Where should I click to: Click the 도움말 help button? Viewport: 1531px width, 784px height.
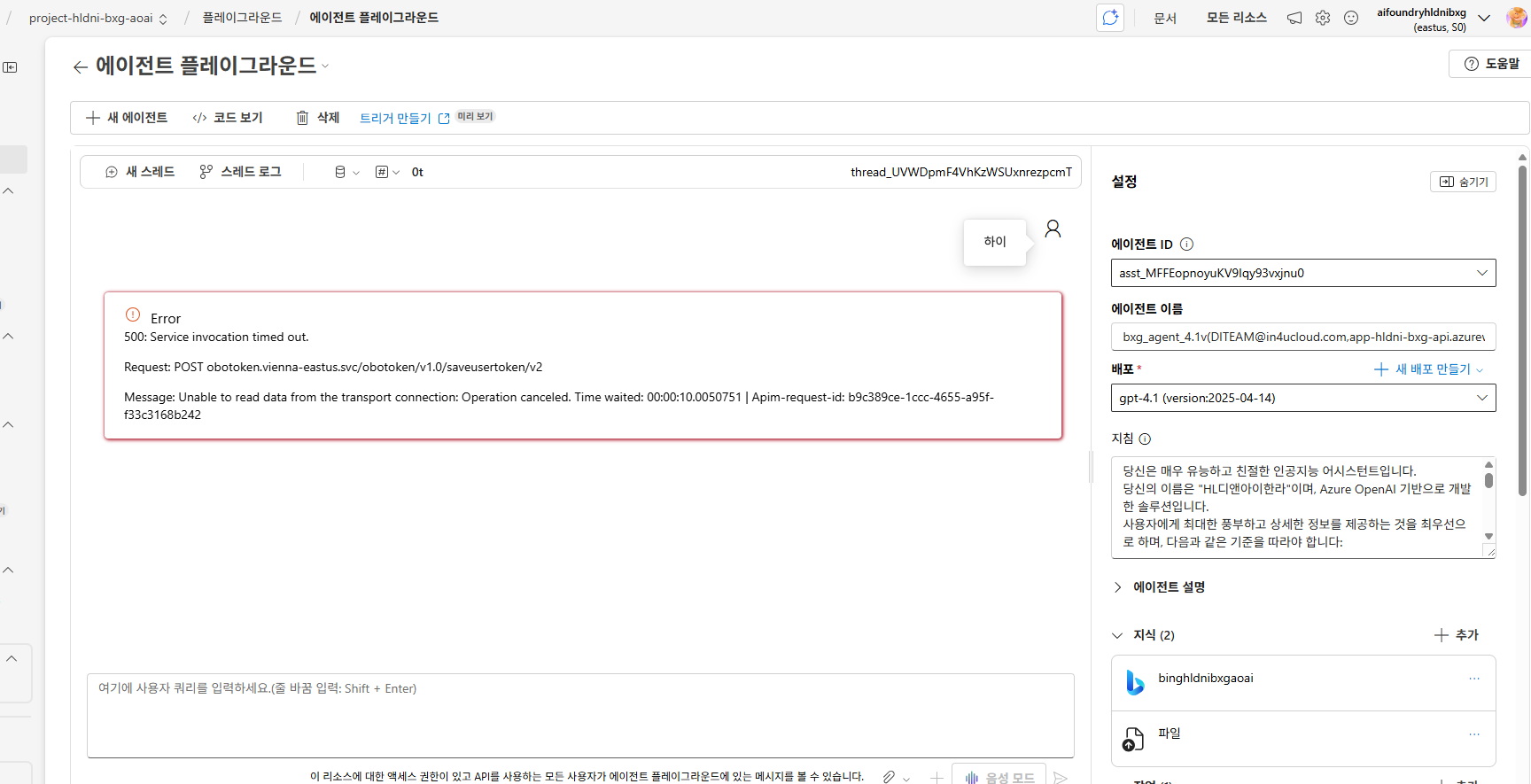pyautogui.click(x=1492, y=64)
